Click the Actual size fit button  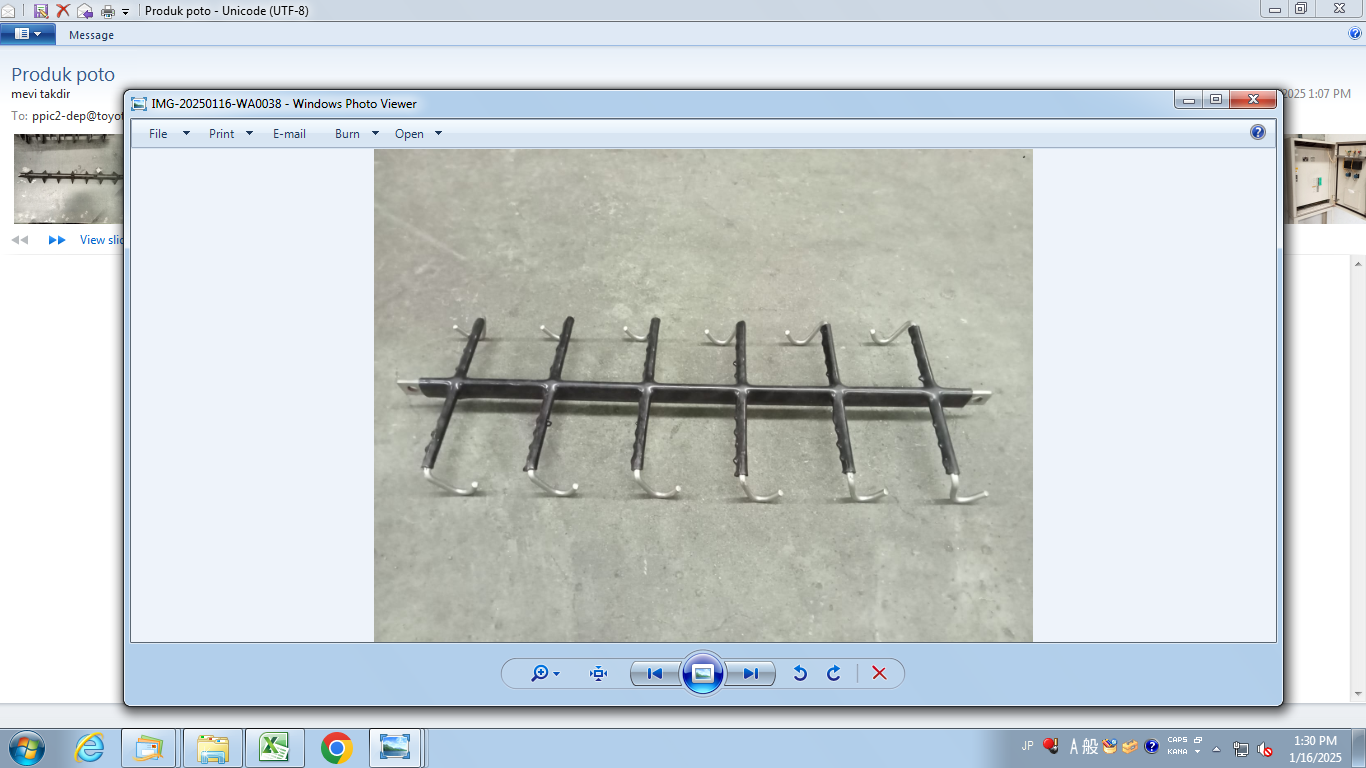pos(599,674)
